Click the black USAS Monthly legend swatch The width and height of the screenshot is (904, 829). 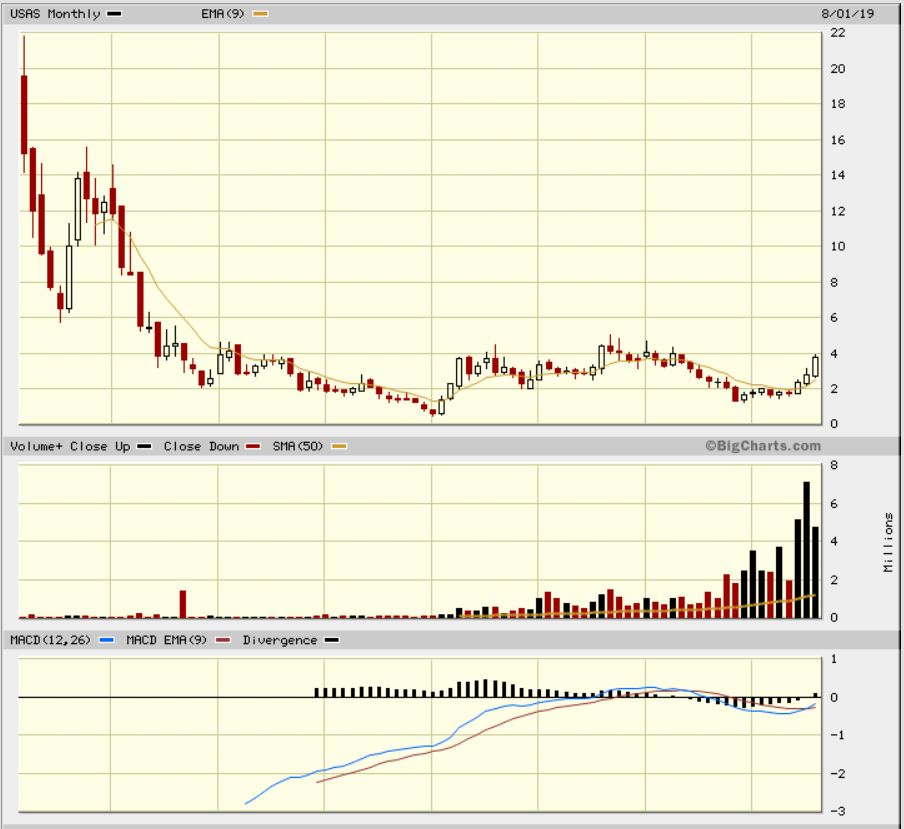pos(115,15)
